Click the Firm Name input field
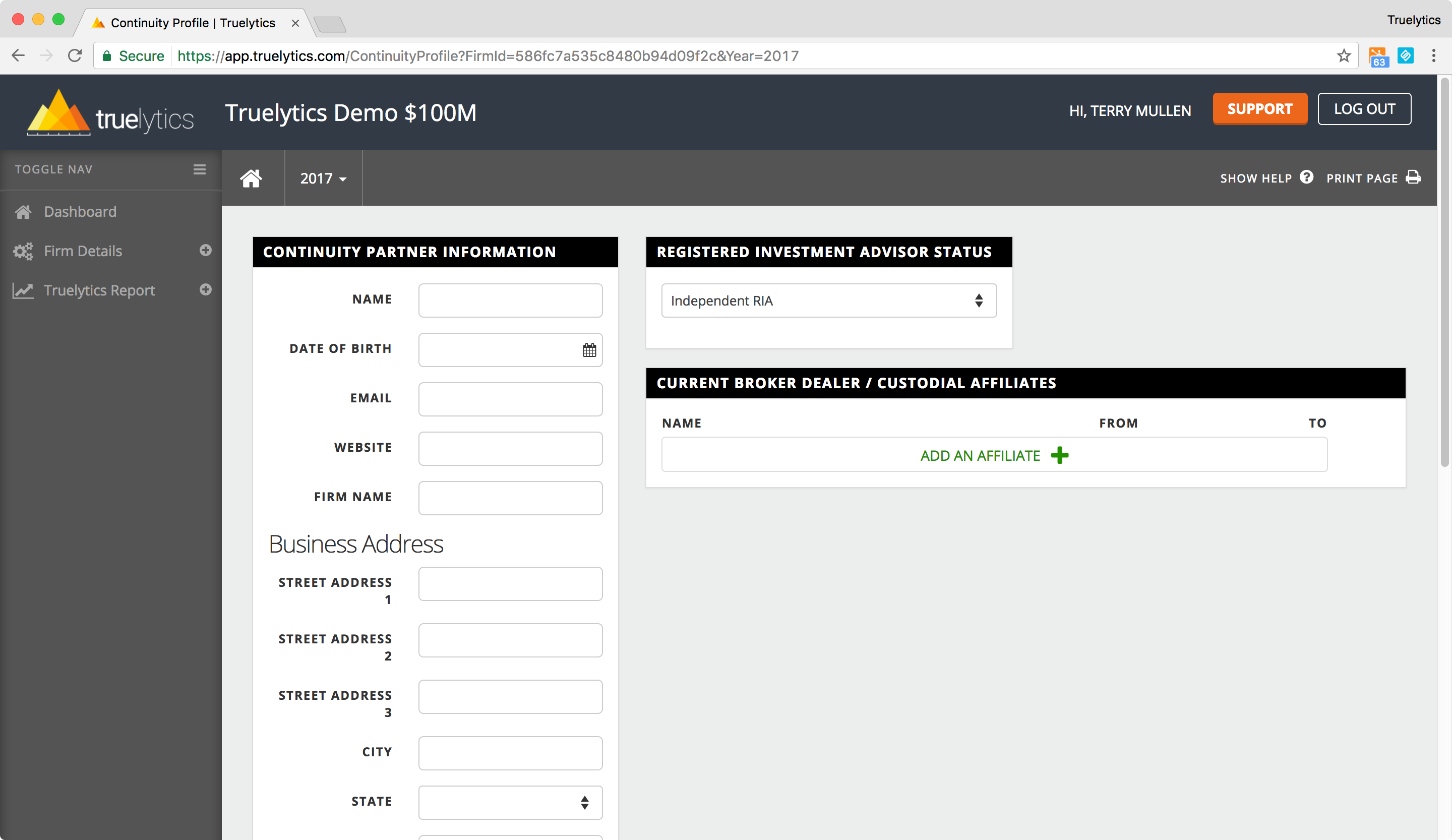 (510, 498)
